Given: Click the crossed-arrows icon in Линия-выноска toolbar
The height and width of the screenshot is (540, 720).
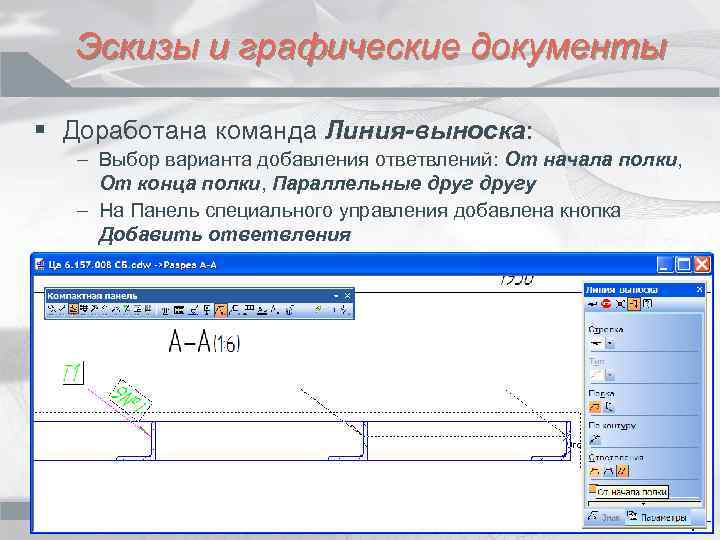Looking at the screenshot, I should [x=620, y=304].
